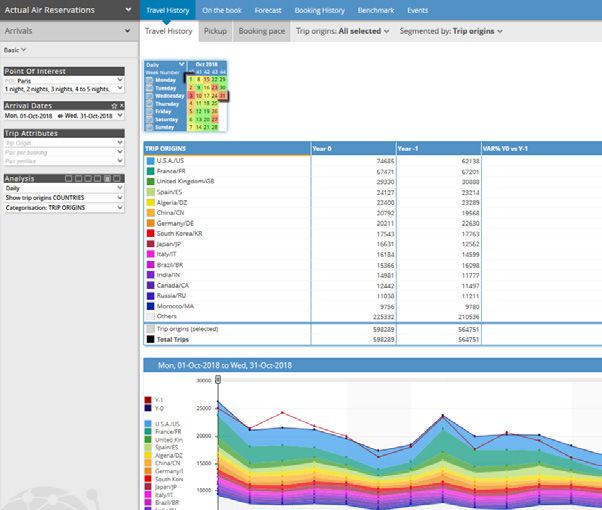Select the third Analysis layout icon
Screen dimensions: 602x510
[x=88, y=179]
